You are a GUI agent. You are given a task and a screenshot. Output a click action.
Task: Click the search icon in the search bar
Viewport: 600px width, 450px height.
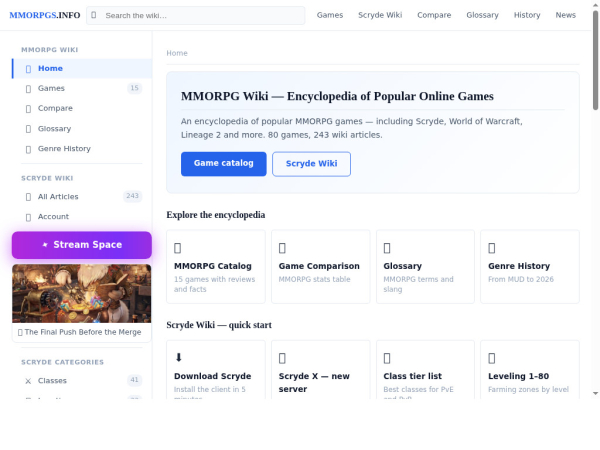(94, 15)
